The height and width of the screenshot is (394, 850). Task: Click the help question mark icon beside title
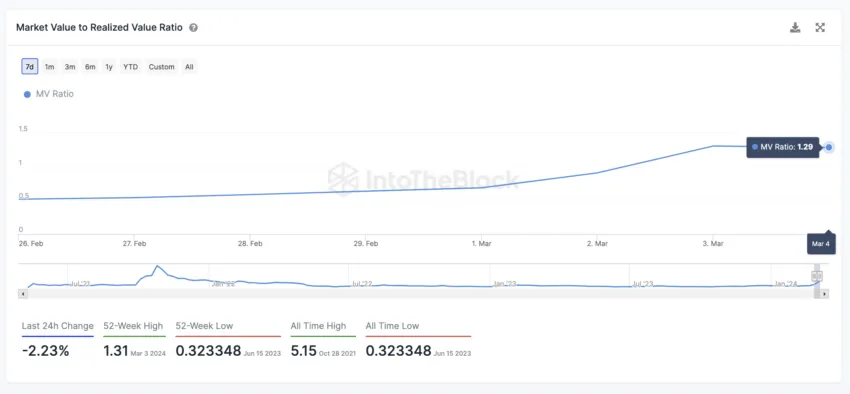(193, 28)
